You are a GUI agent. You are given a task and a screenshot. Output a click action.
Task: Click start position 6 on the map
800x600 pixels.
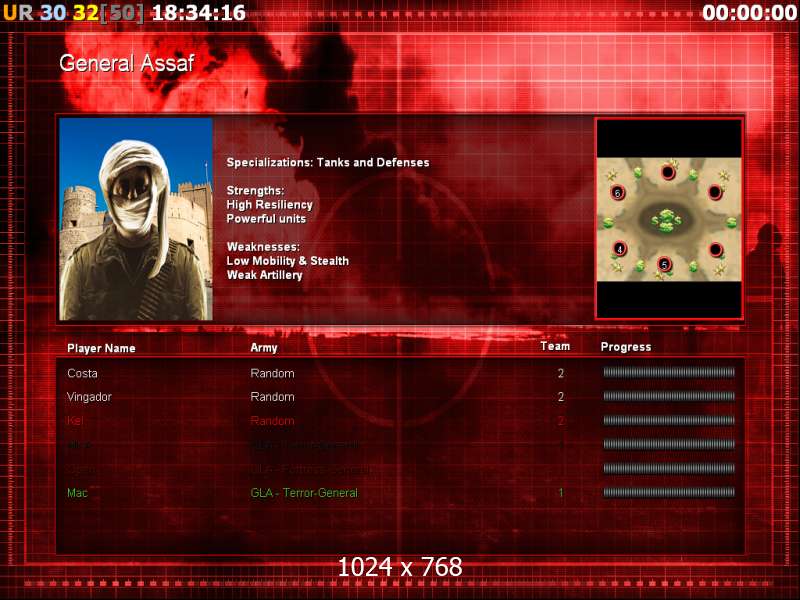click(x=618, y=193)
